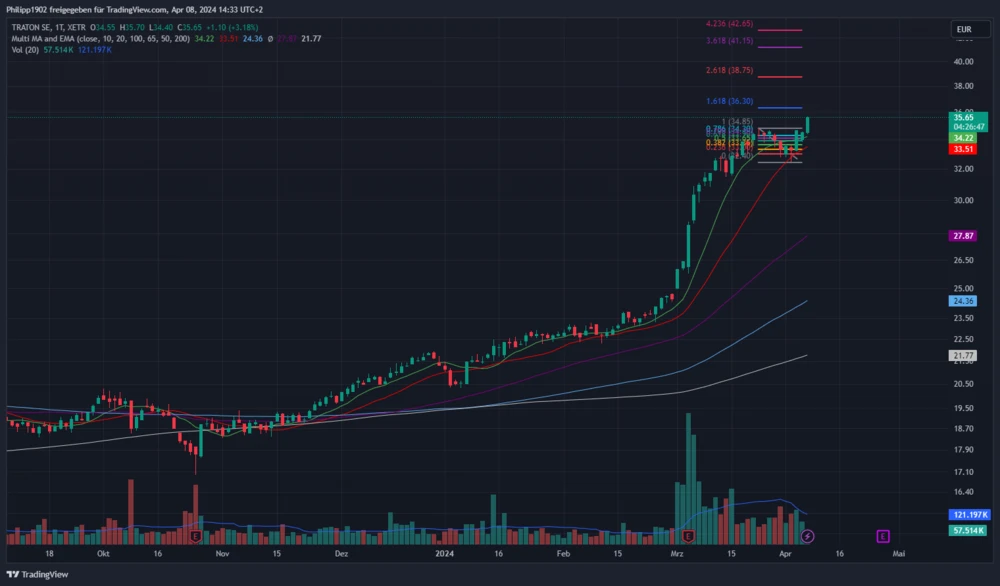Click the purple 27.87 moving average label

coord(963,235)
